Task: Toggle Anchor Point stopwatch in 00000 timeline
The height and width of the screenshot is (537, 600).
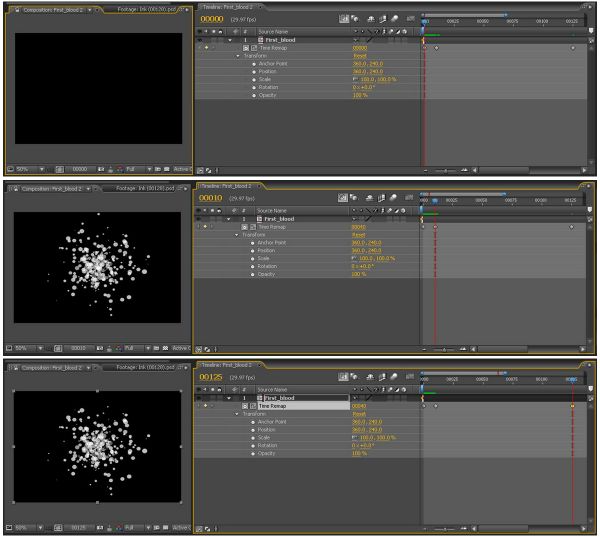Action: pyautogui.click(x=254, y=64)
